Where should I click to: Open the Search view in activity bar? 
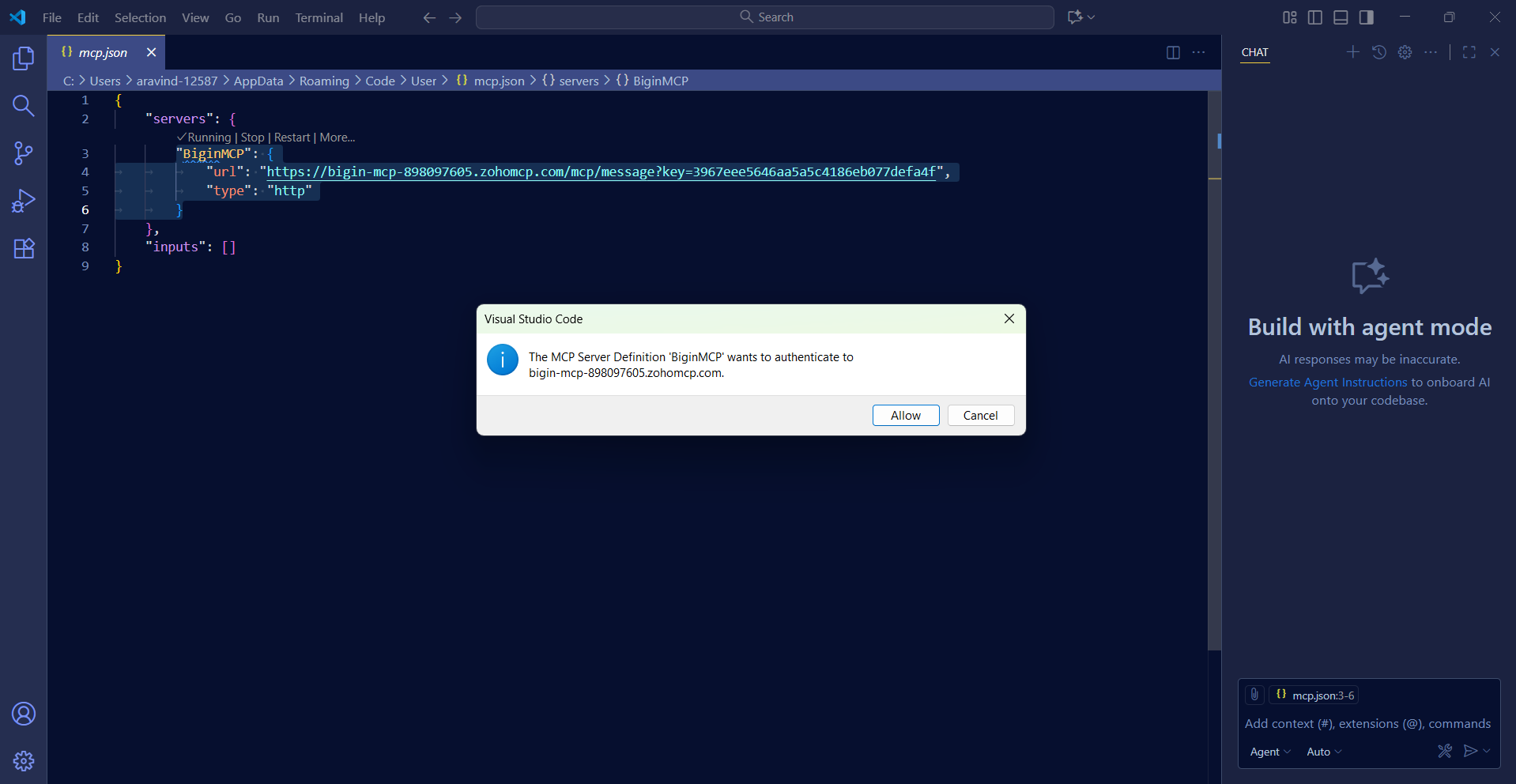(x=24, y=106)
